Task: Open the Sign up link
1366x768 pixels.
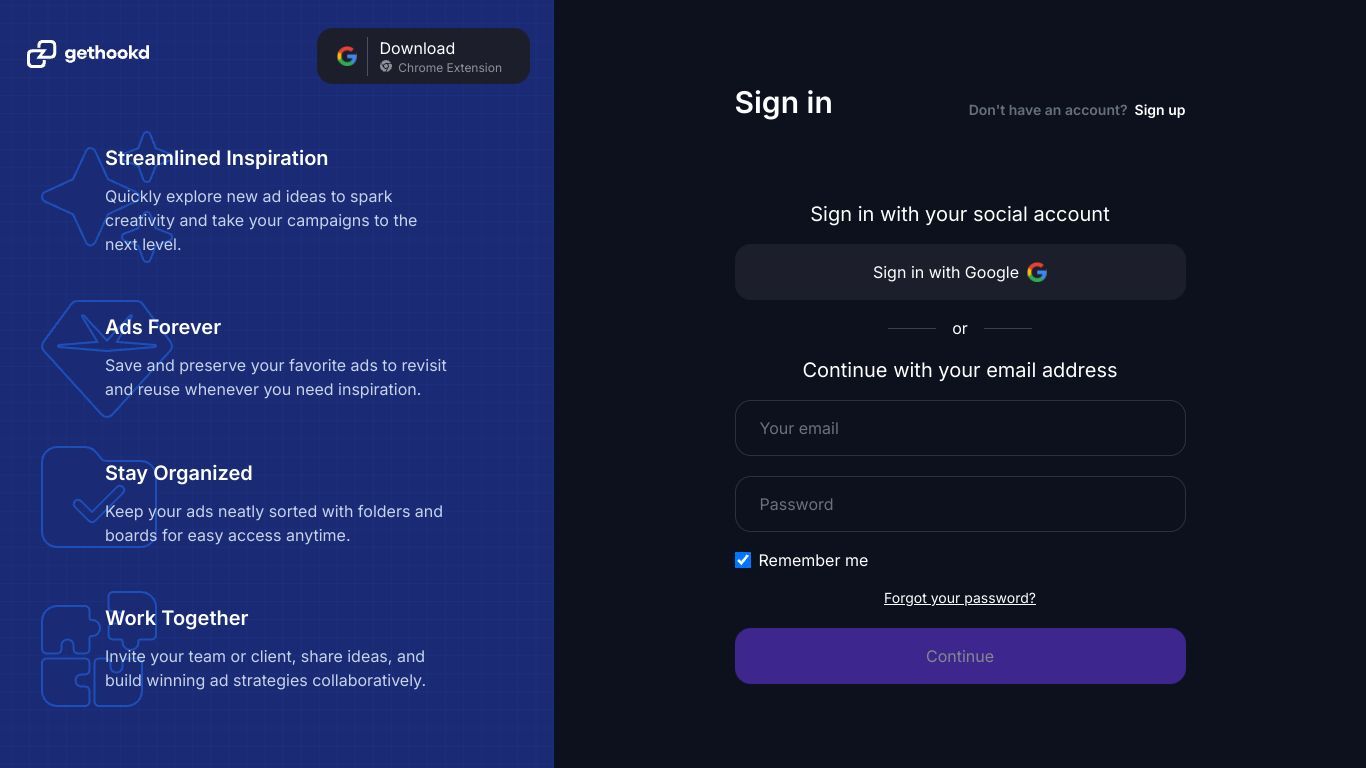Action: tap(1160, 110)
